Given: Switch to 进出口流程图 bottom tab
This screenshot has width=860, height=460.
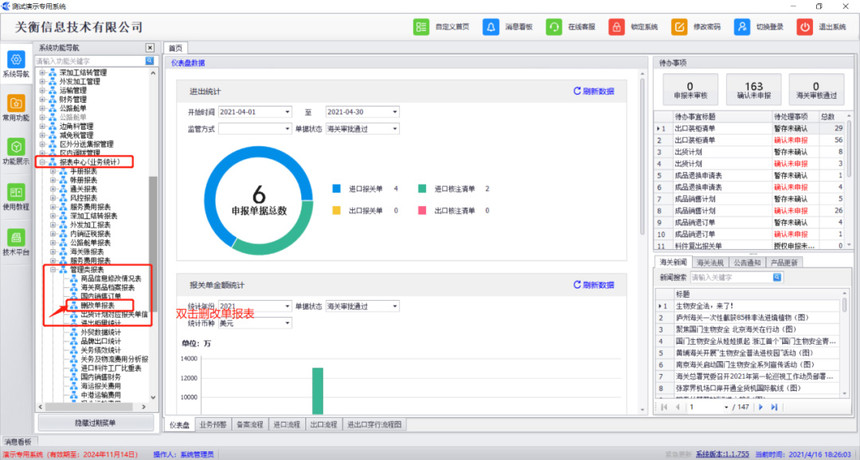Looking at the screenshot, I should pos(375,424).
